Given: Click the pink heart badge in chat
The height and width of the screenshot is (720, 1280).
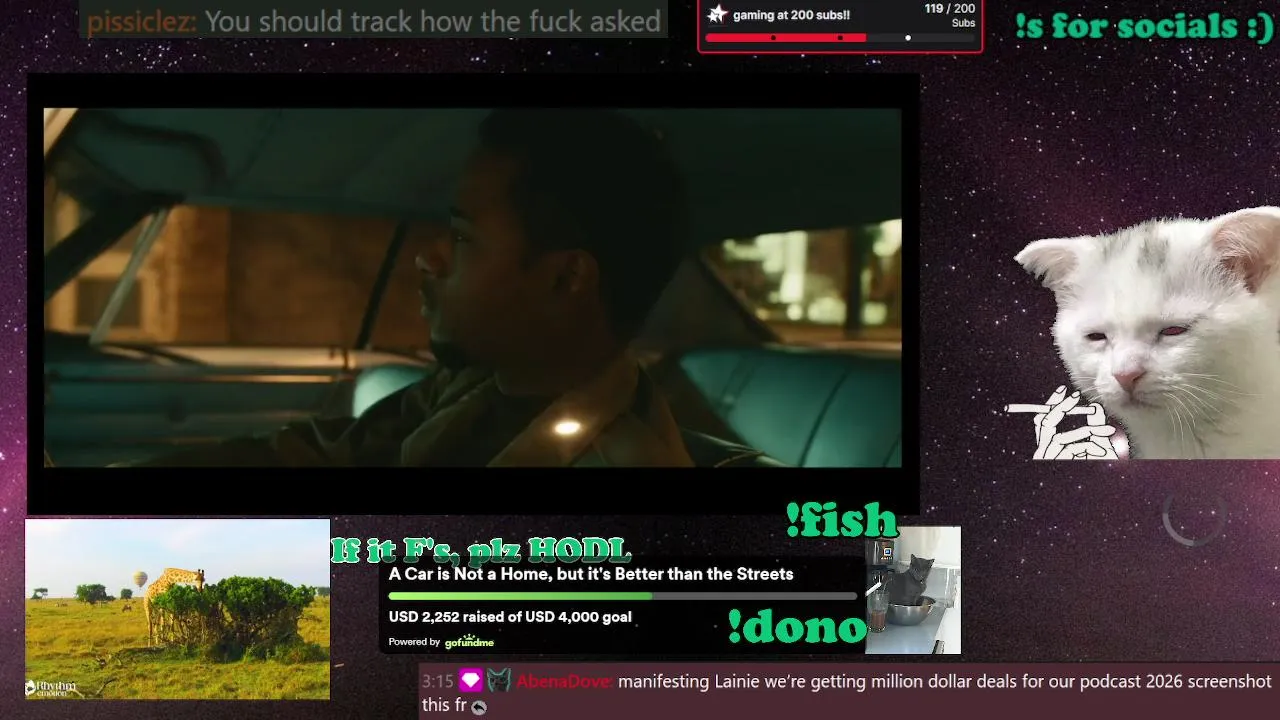Looking at the screenshot, I should [471, 681].
